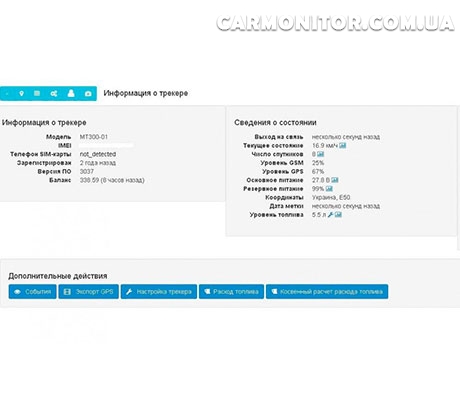Open the backup power chart icon beside 99%

[x=329, y=189]
